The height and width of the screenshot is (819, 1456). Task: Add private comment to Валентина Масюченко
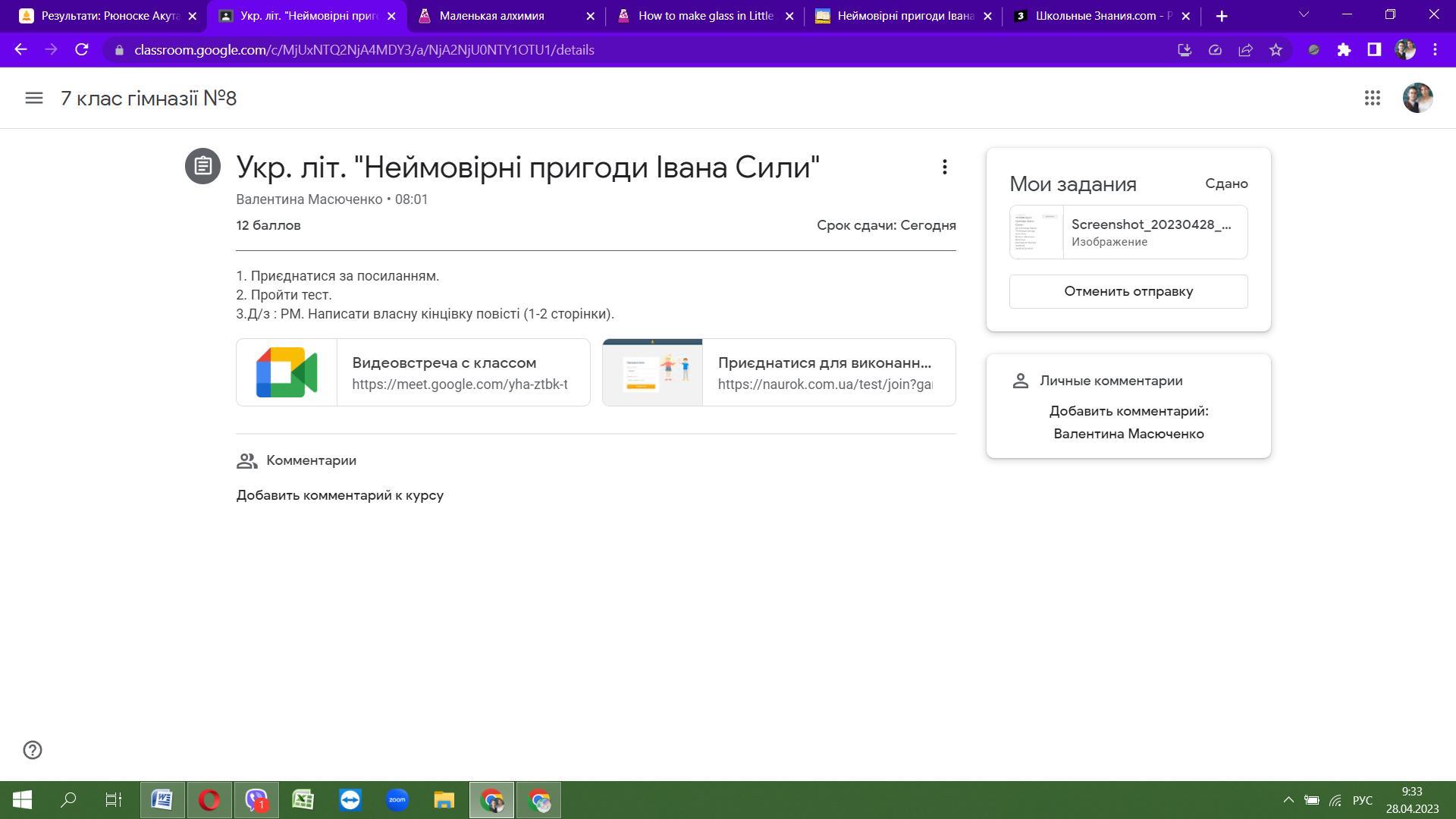pos(1128,422)
